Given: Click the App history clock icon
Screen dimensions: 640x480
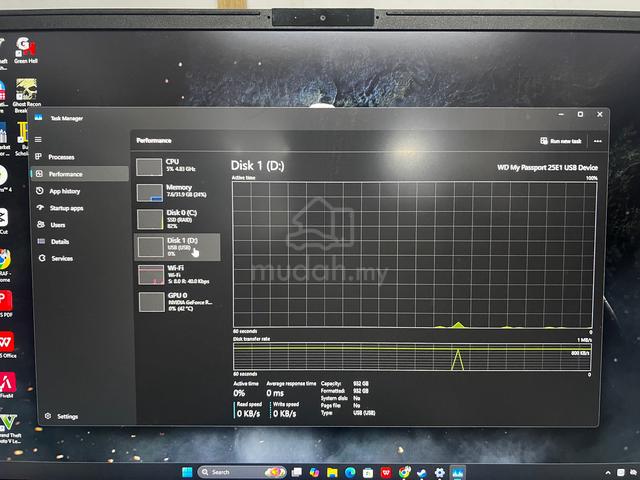Looking at the screenshot, I should tap(40, 191).
